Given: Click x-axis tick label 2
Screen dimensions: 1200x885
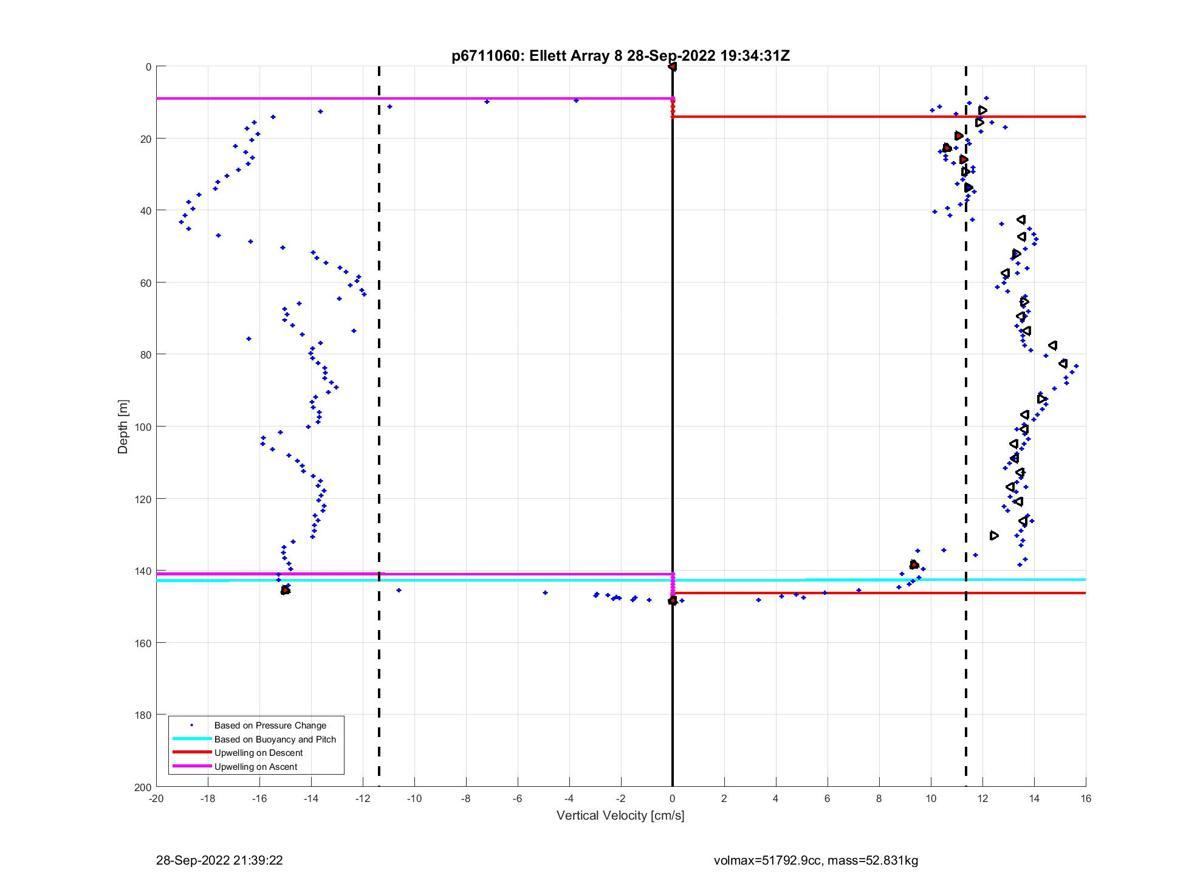Looking at the screenshot, I should pyautogui.click(x=724, y=798).
